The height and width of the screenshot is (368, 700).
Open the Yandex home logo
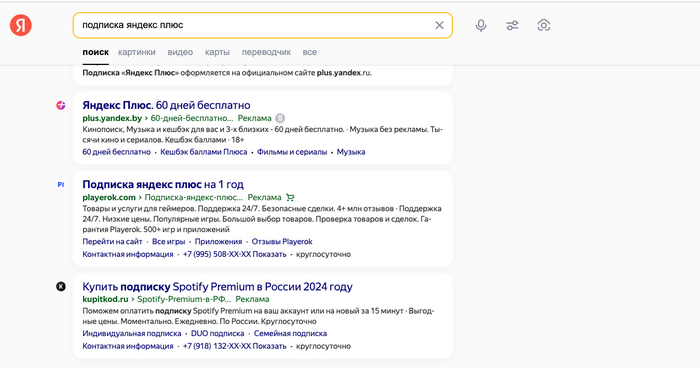tap(21, 25)
